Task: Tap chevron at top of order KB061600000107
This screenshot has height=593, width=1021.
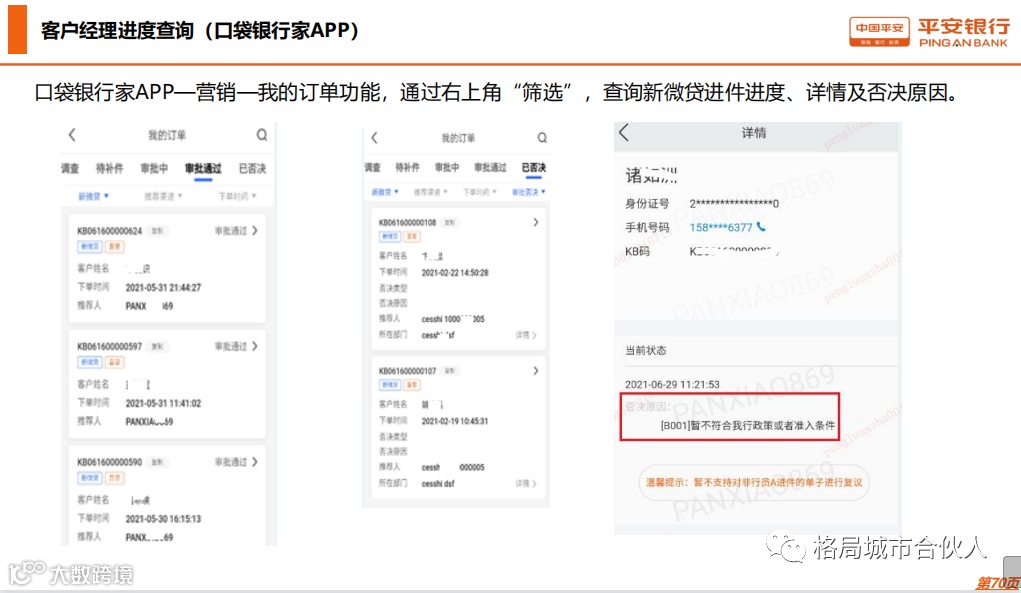Action: pos(535,371)
